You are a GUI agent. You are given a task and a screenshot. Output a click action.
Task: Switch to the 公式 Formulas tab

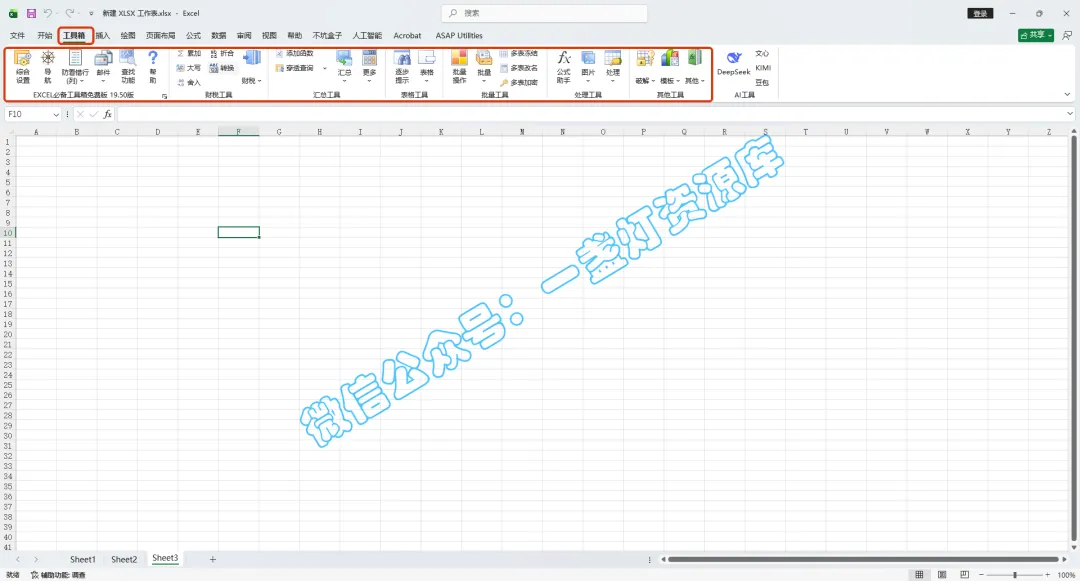(x=194, y=35)
